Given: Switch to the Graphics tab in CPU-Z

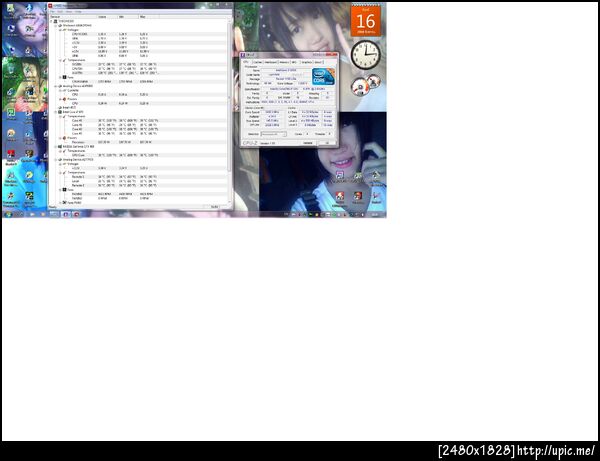Looking at the screenshot, I should point(307,62).
